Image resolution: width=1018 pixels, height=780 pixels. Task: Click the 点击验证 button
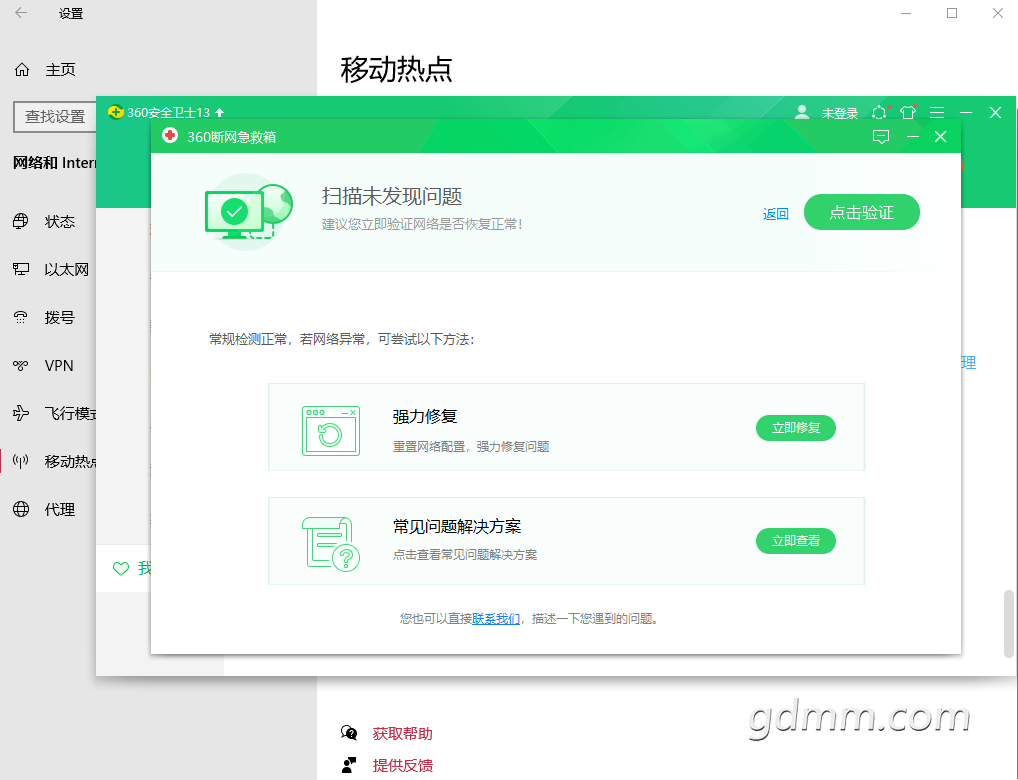point(862,212)
